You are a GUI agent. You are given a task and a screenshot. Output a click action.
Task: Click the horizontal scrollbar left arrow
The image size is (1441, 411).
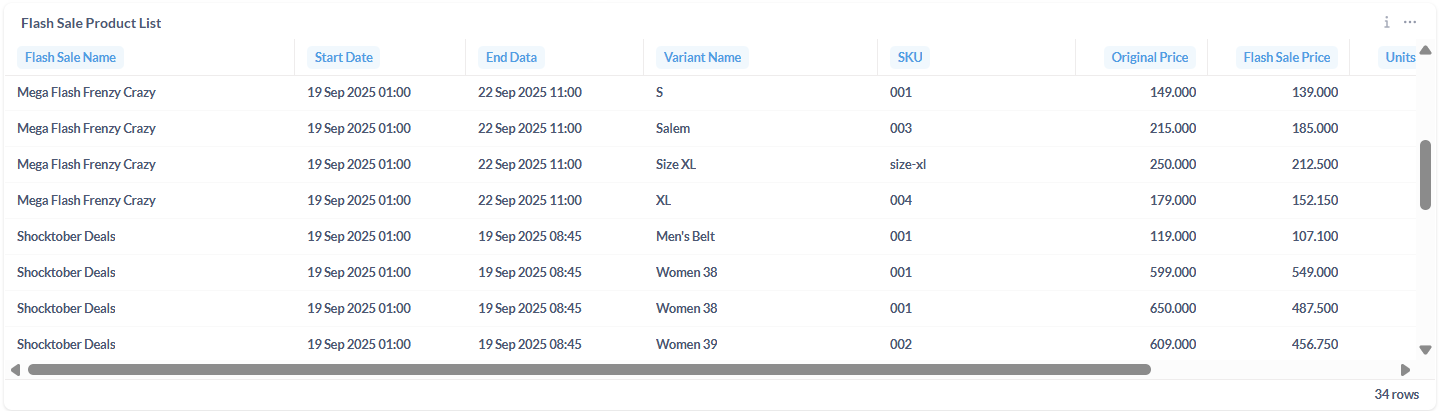tap(15, 369)
